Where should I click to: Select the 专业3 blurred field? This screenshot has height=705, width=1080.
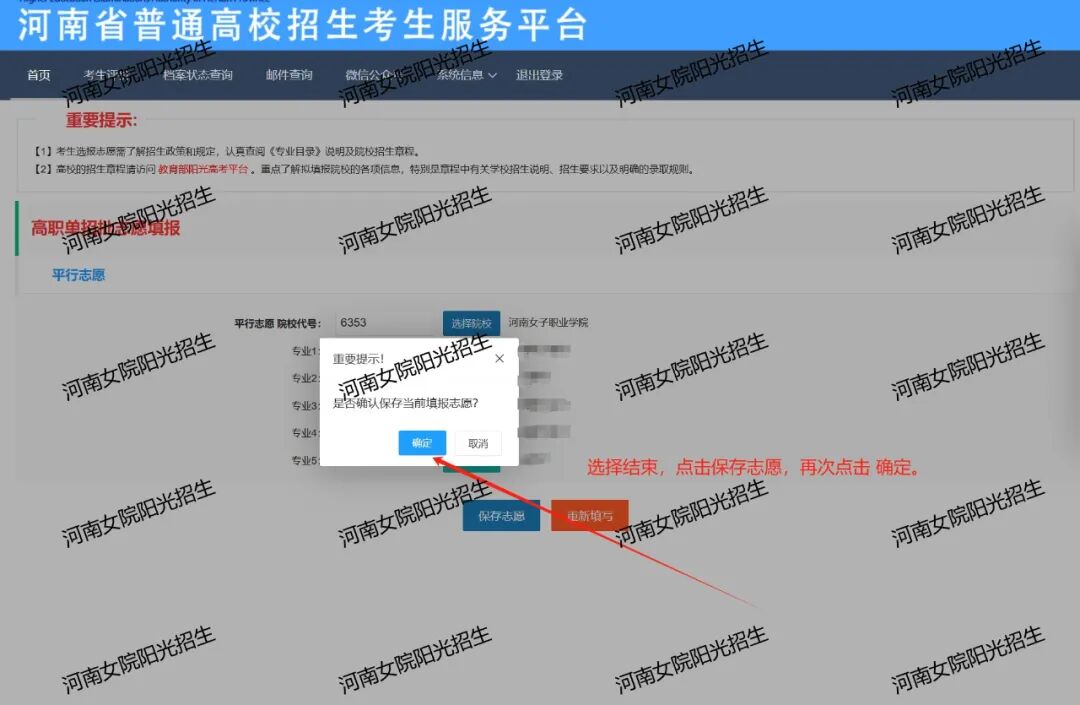pos(543,405)
